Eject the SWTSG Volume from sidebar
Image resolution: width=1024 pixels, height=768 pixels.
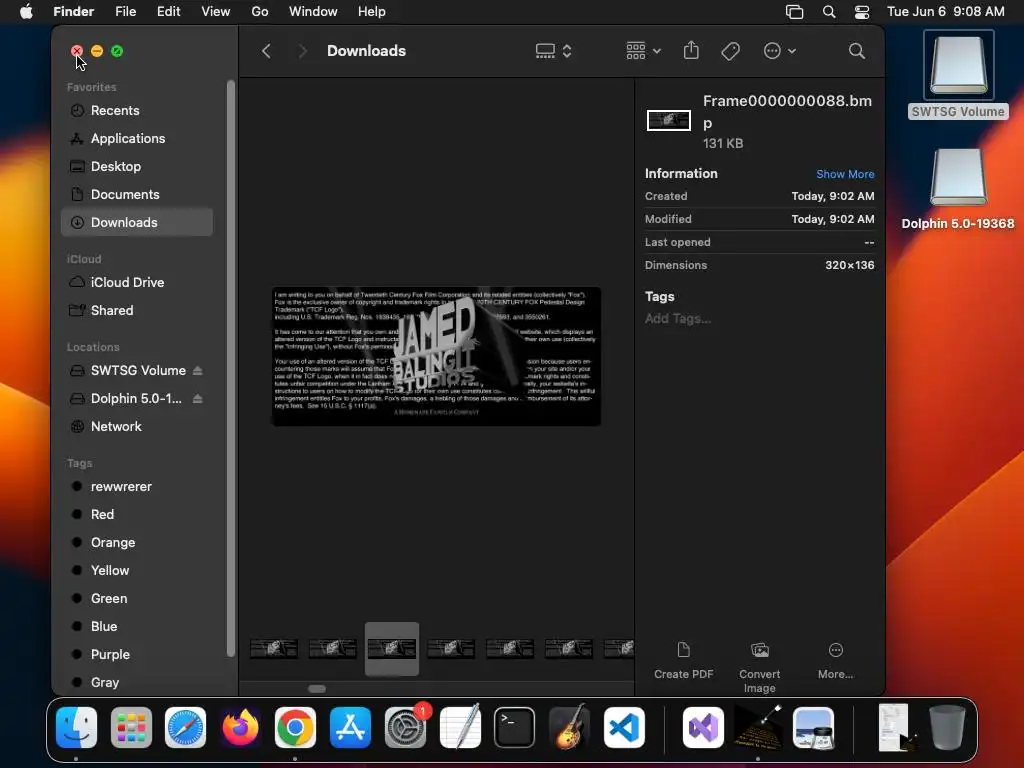197,370
